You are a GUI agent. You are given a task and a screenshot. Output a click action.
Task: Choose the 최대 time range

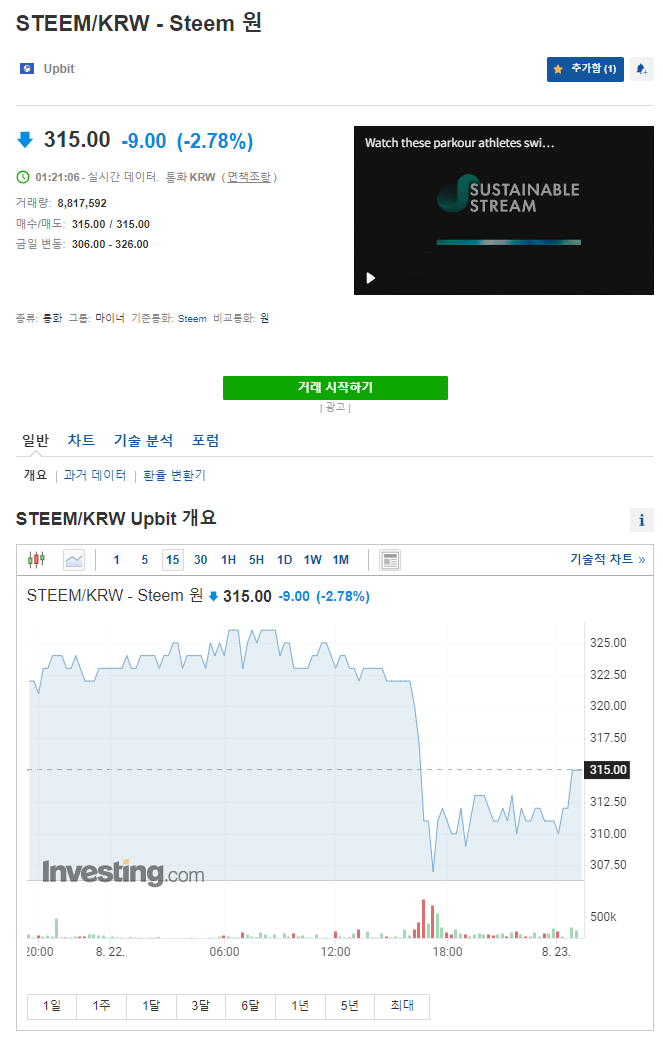(402, 1006)
